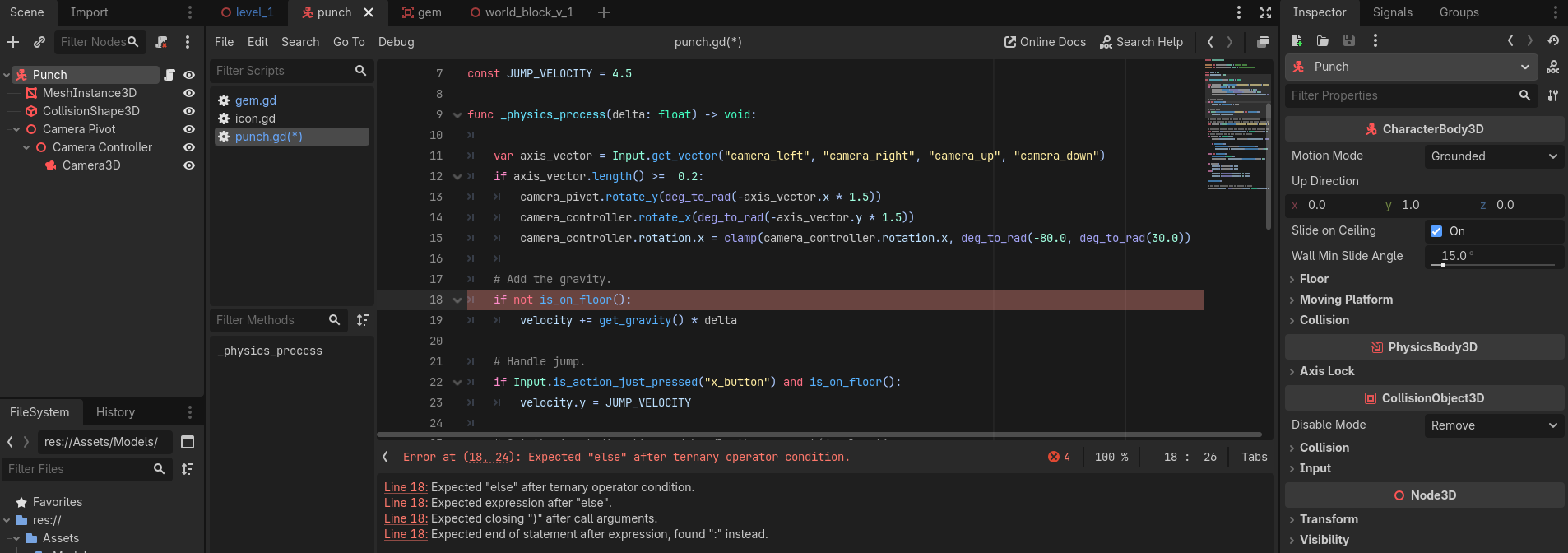Change indentation type via Tabs button

1254,457
